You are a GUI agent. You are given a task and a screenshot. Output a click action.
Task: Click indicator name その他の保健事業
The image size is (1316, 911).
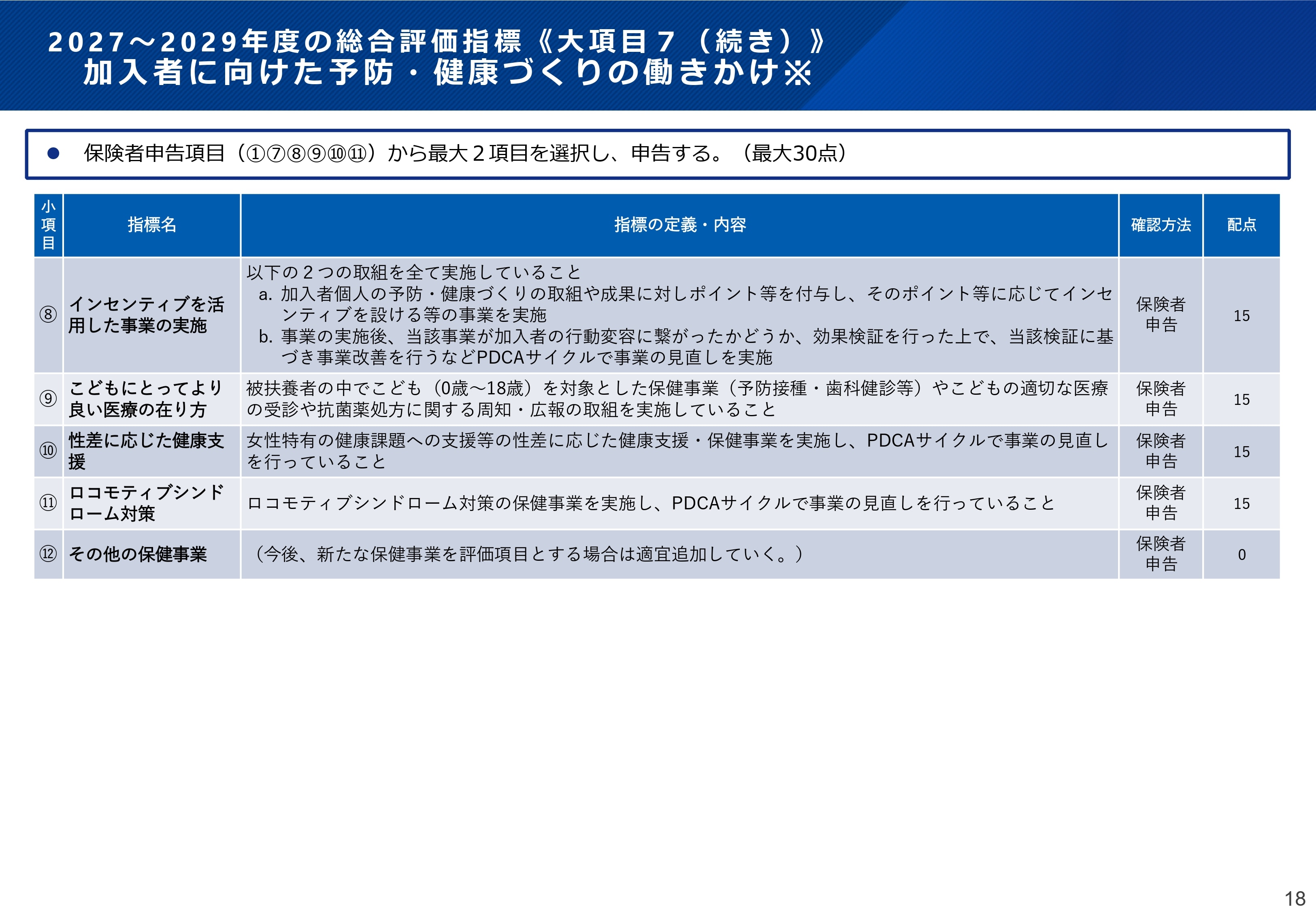click(x=138, y=553)
